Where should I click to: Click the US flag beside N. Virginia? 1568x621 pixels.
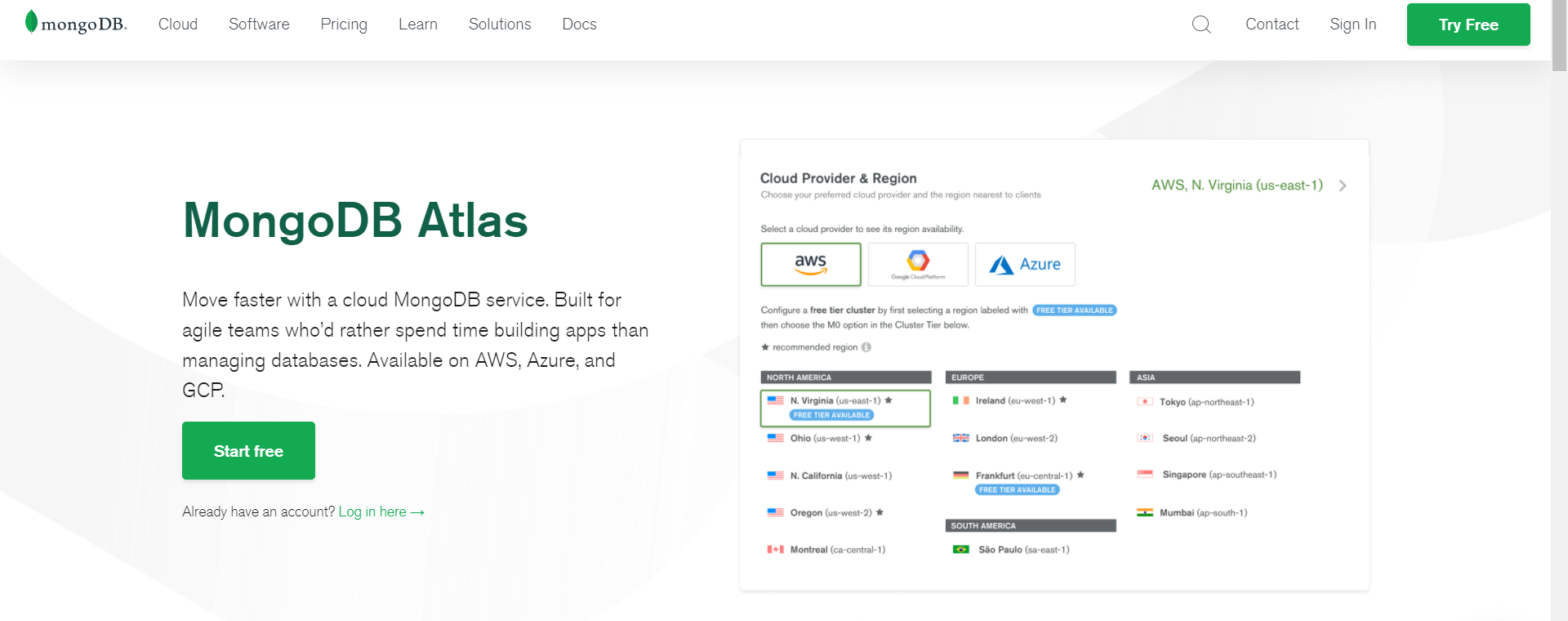(775, 400)
